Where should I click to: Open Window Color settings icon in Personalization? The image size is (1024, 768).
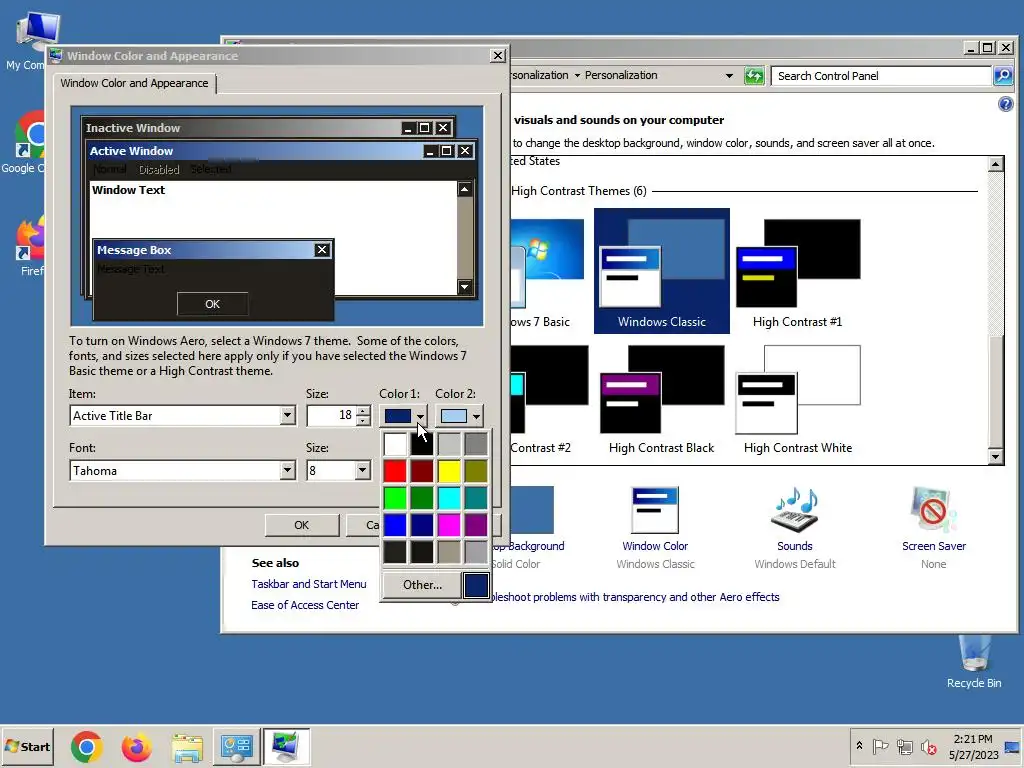click(x=655, y=511)
